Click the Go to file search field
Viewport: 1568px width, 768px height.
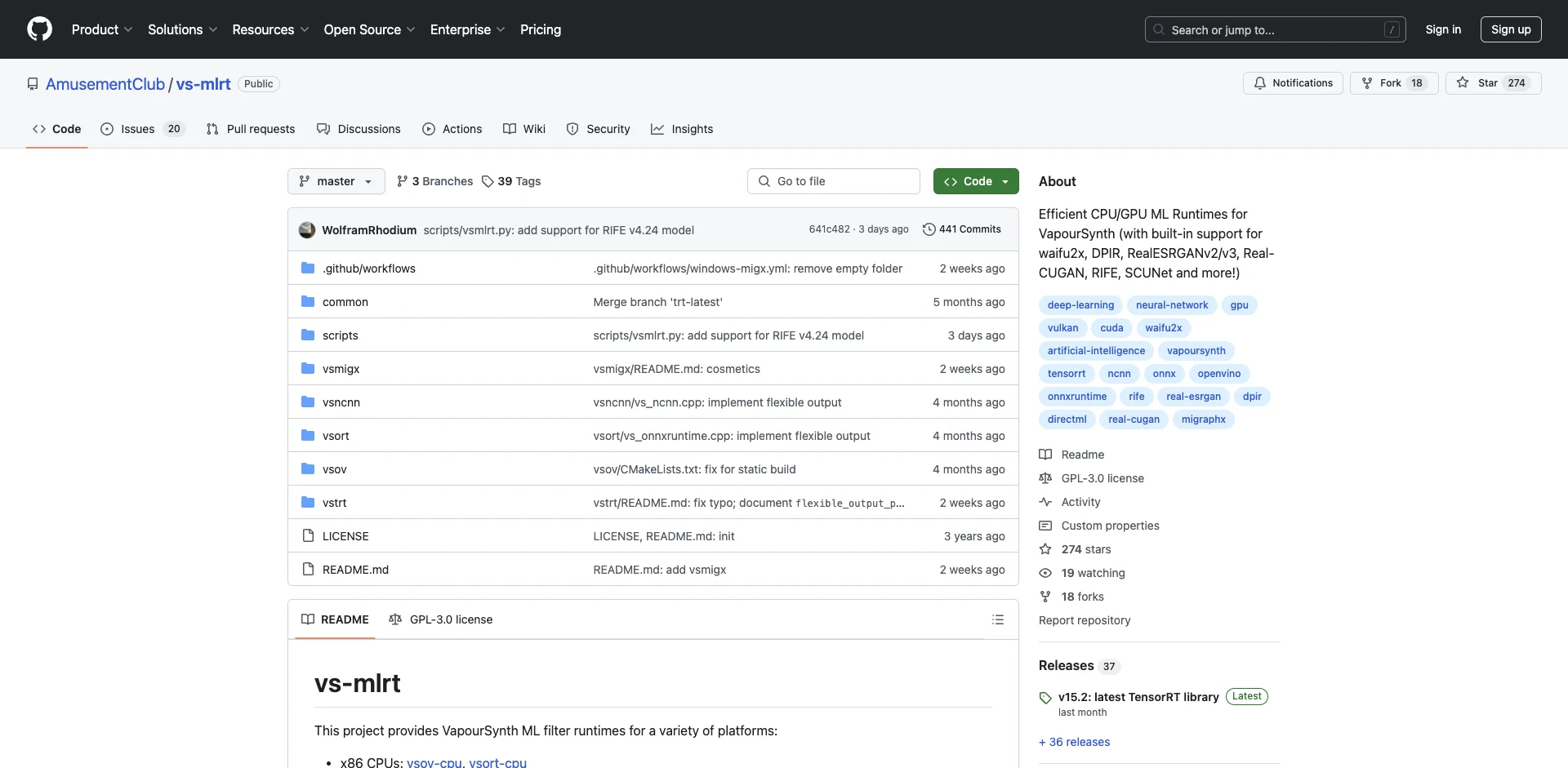pos(834,181)
